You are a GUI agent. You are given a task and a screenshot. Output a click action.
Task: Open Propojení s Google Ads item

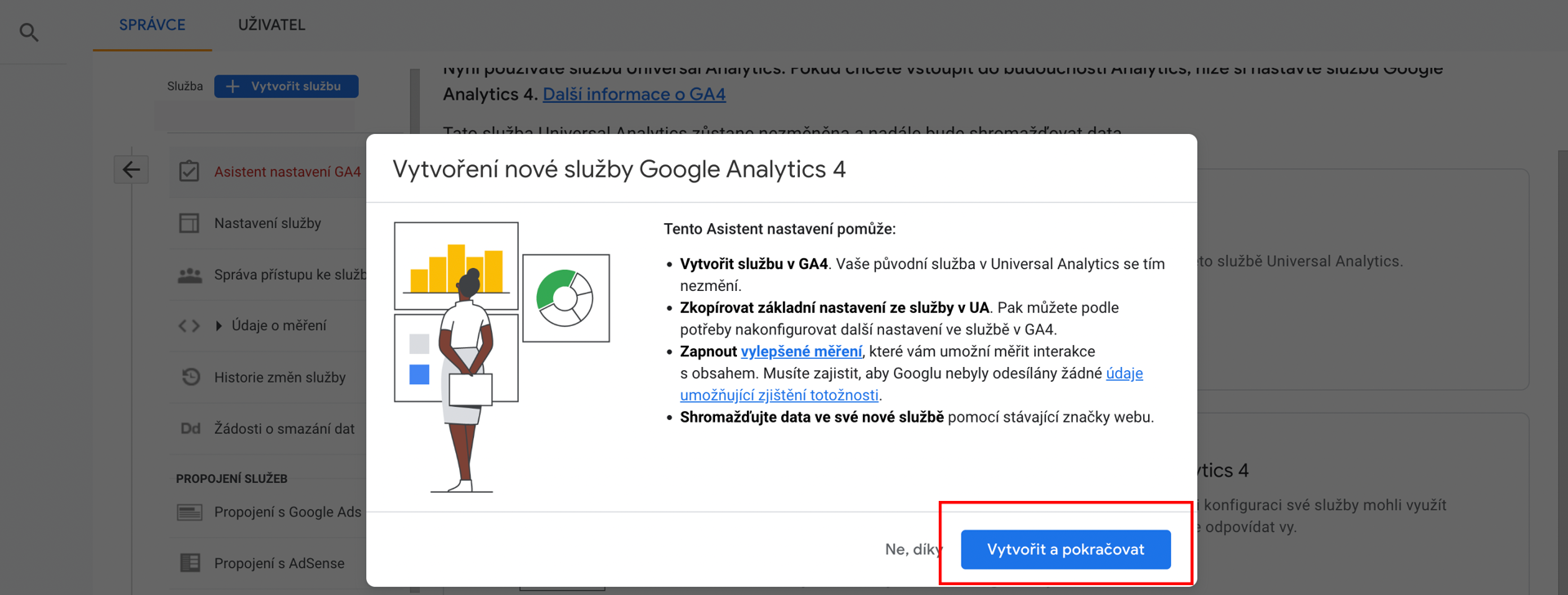tap(288, 512)
